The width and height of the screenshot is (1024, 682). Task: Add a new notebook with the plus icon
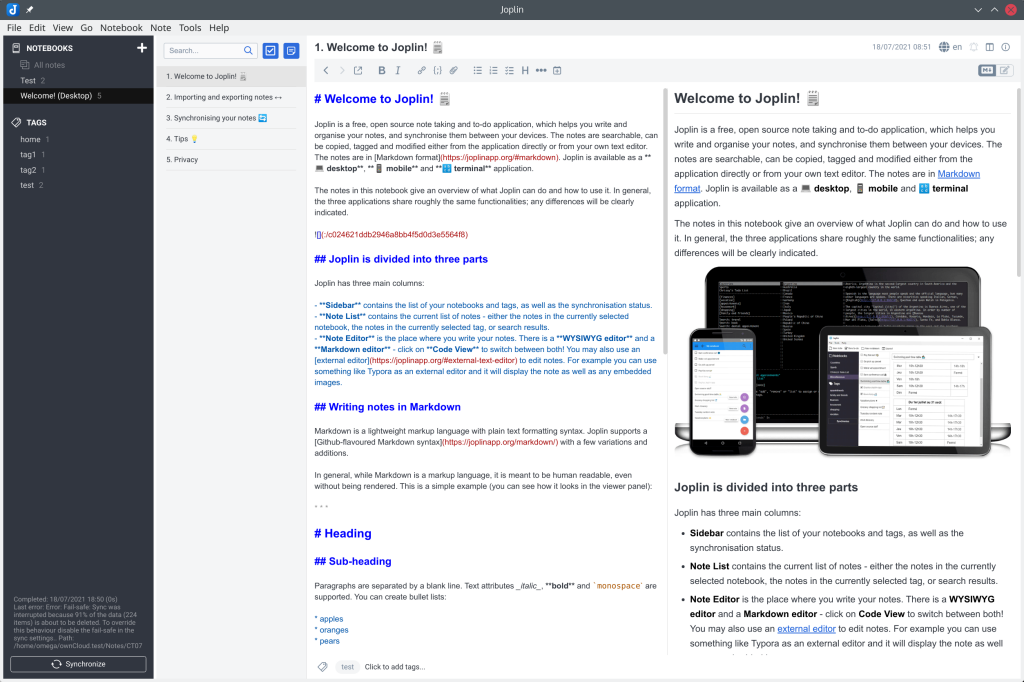click(x=142, y=48)
